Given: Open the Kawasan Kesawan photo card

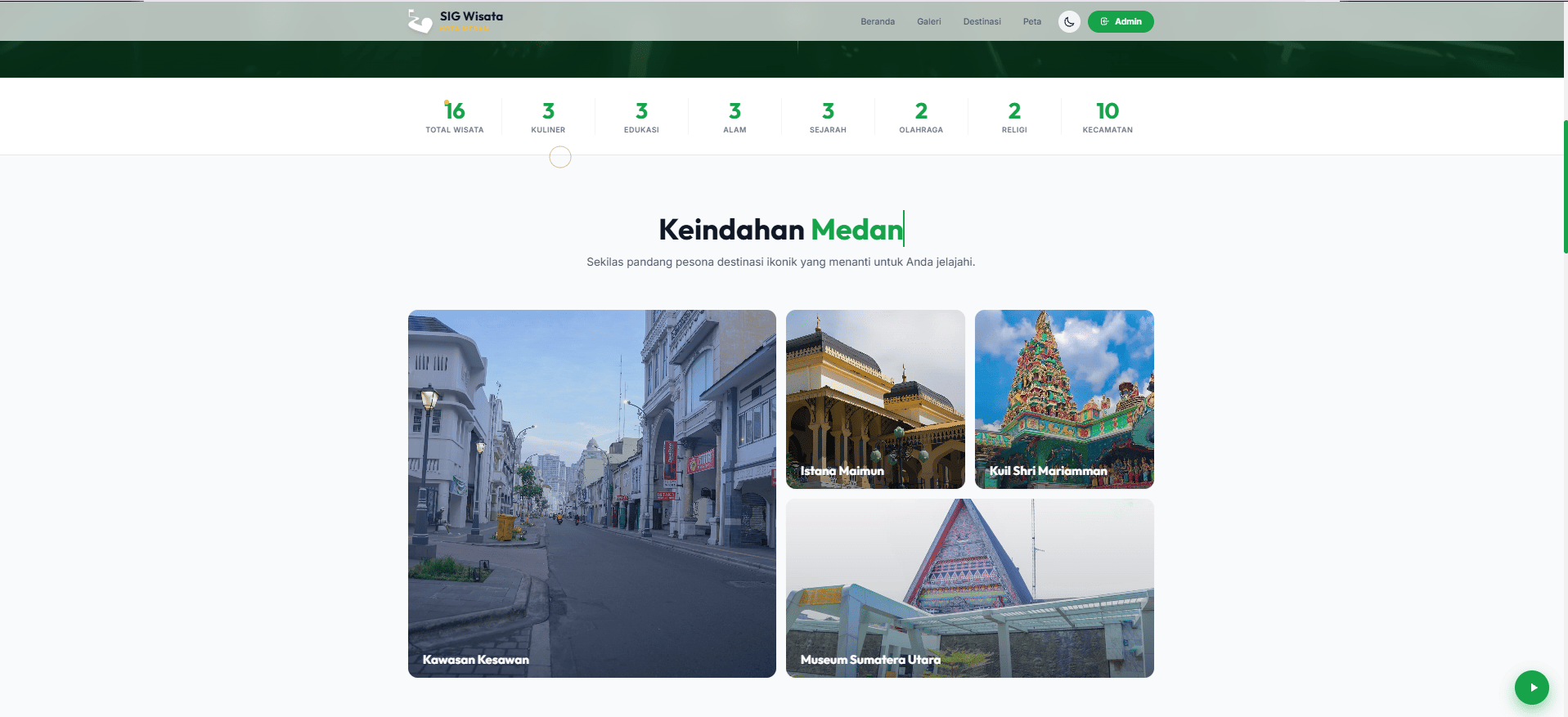Looking at the screenshot, I should 592,494.
